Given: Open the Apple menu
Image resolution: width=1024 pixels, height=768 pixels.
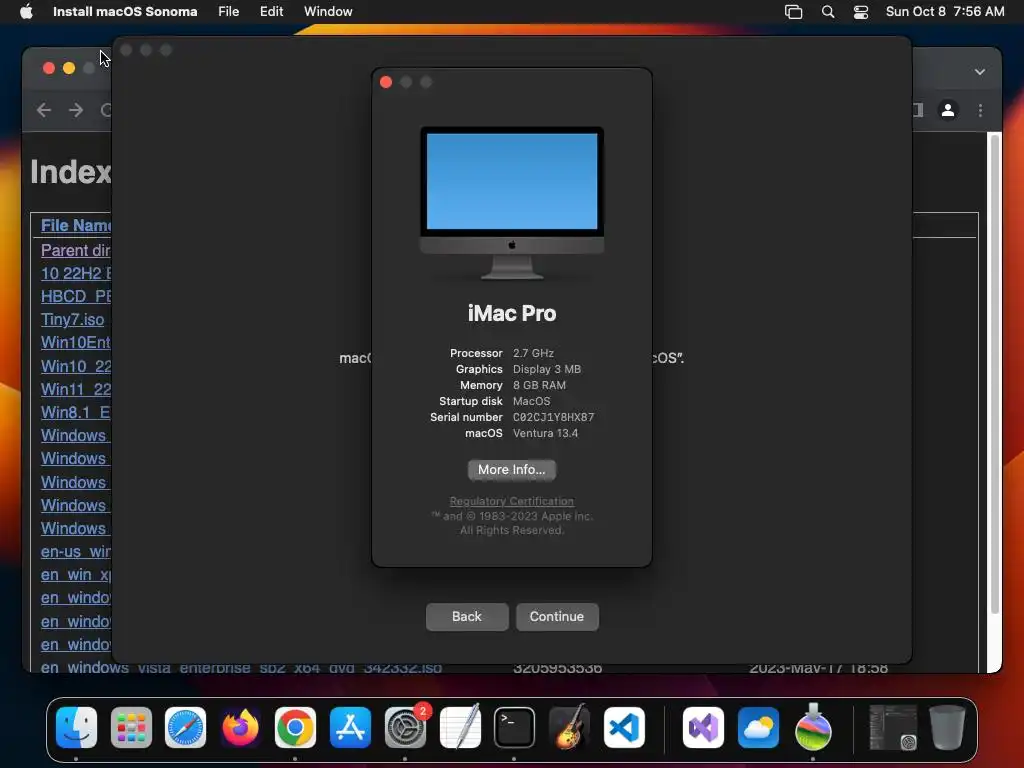Looking at the screenshot, I should pyautogui.click(x=26, y=11).
